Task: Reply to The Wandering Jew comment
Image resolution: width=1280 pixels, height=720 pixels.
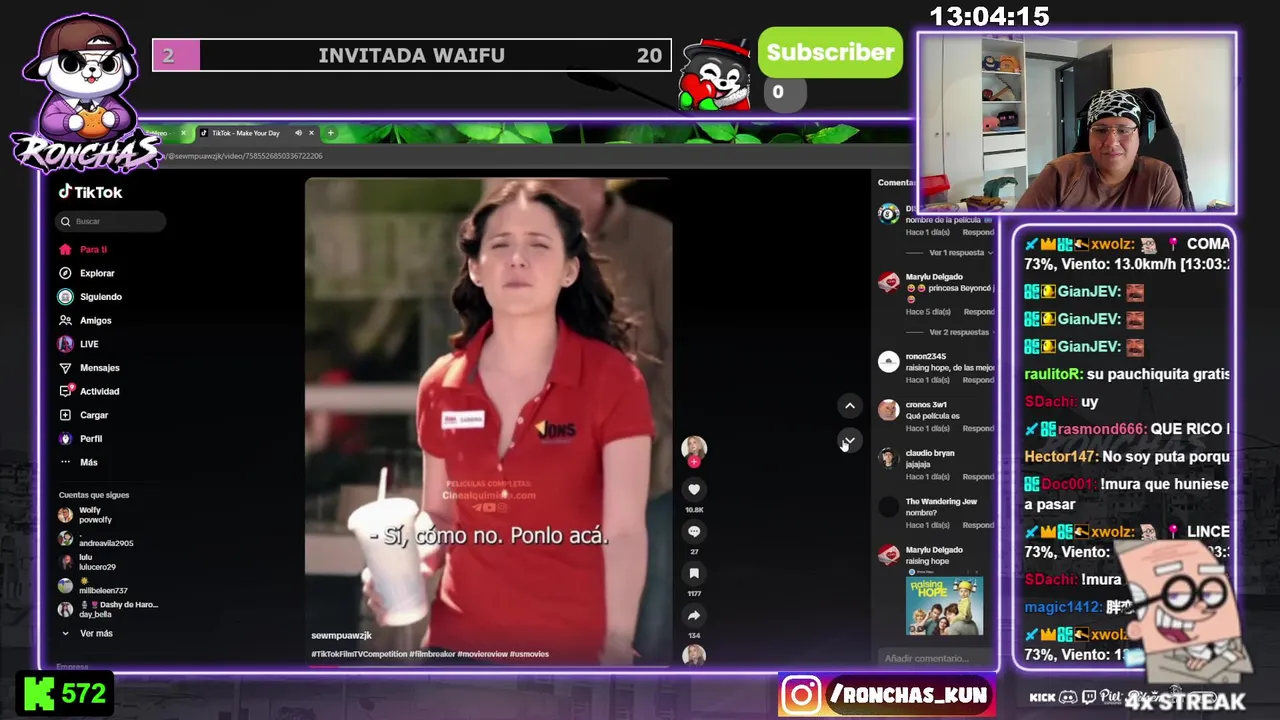Action: coord(978,525)
